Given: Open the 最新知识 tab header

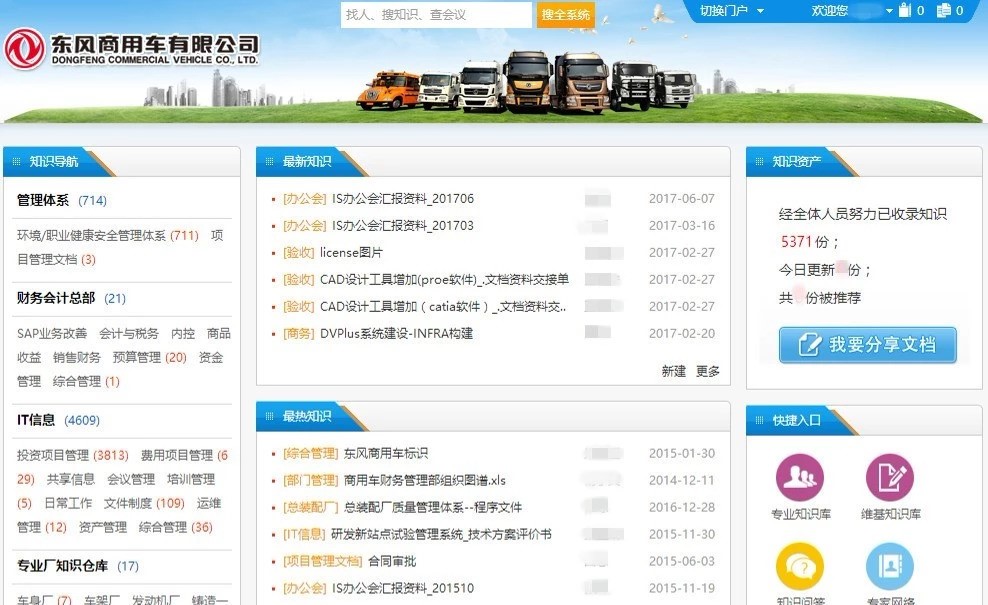Looking at the screenshot, I should point(306,161).
